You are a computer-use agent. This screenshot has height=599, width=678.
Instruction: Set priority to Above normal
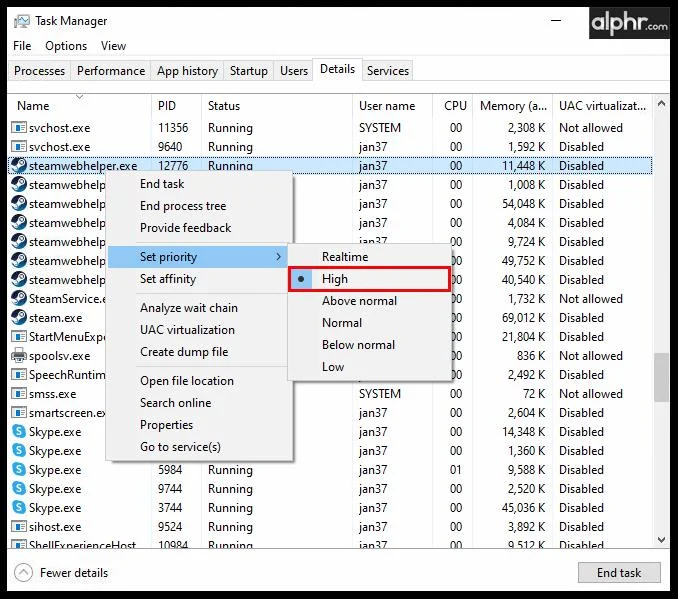click(x=369, y=301)
